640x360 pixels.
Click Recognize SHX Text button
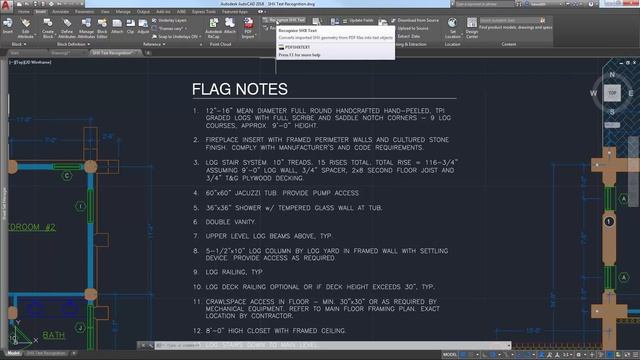pyautogui.click(x=284, y=20)
